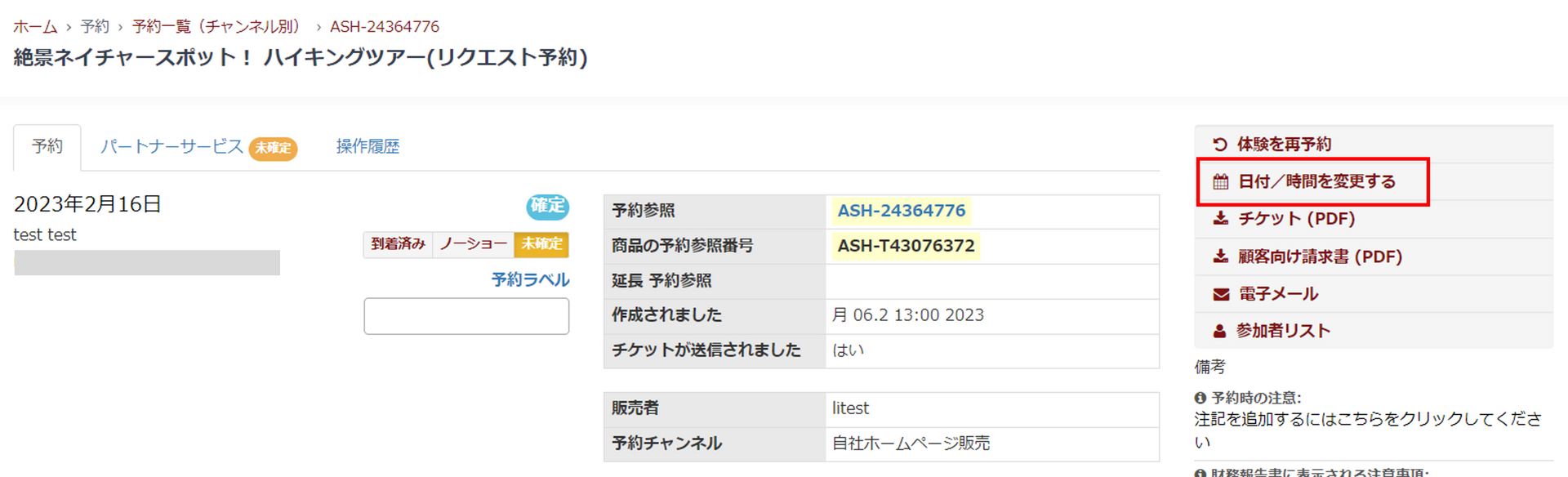Mark the booking as ノーショー
This screenshot has height=477, width=1568.
(473, 244)
